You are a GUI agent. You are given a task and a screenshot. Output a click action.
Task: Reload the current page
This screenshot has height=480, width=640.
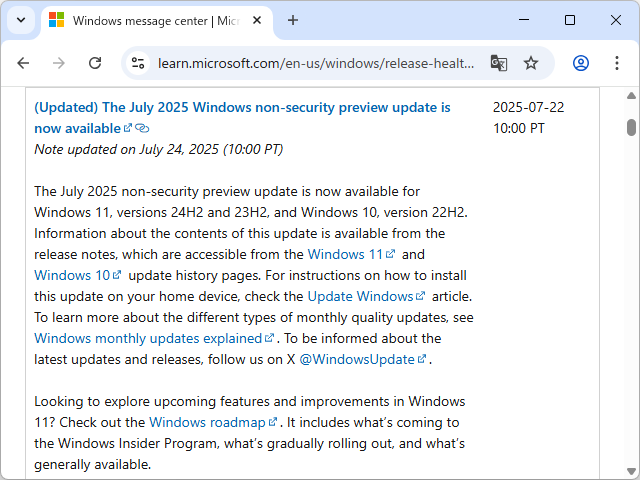click(95, 63)
